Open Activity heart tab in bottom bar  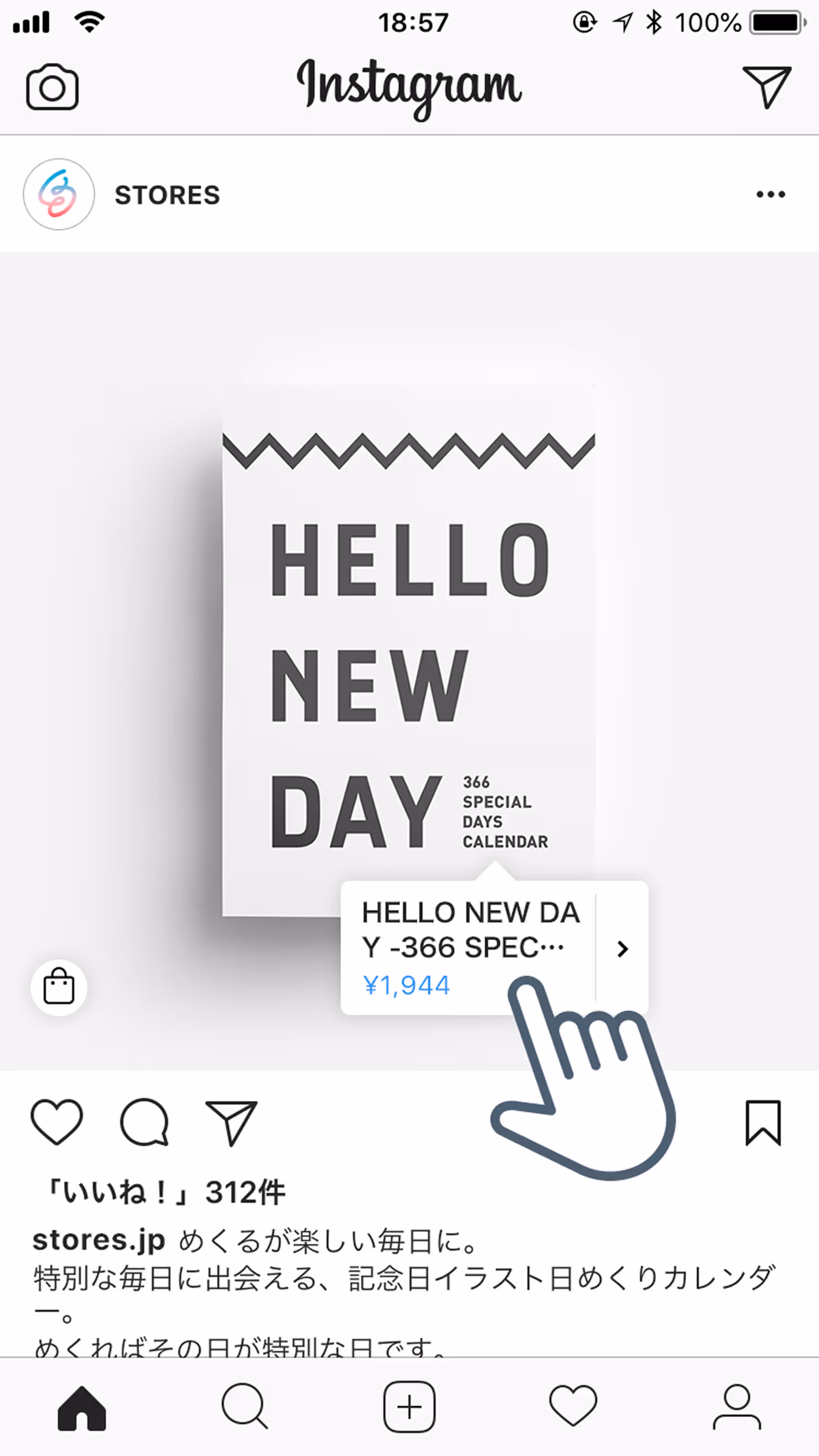coord(573,1406)
